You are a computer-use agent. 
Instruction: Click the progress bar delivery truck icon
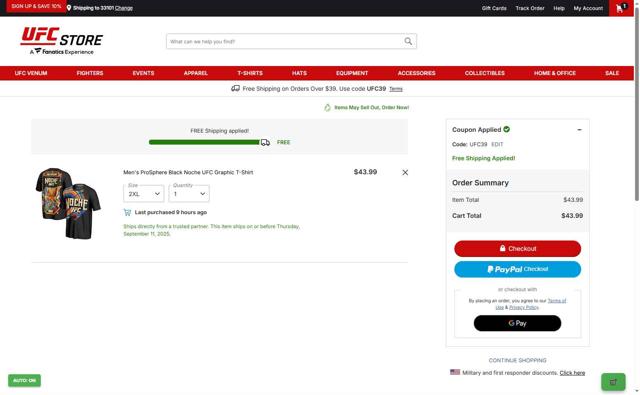pos(265,142)
